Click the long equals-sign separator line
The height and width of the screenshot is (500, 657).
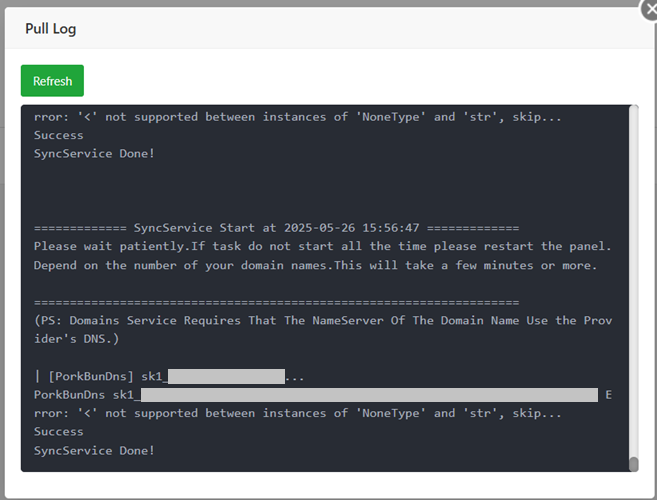pos(276,302)
